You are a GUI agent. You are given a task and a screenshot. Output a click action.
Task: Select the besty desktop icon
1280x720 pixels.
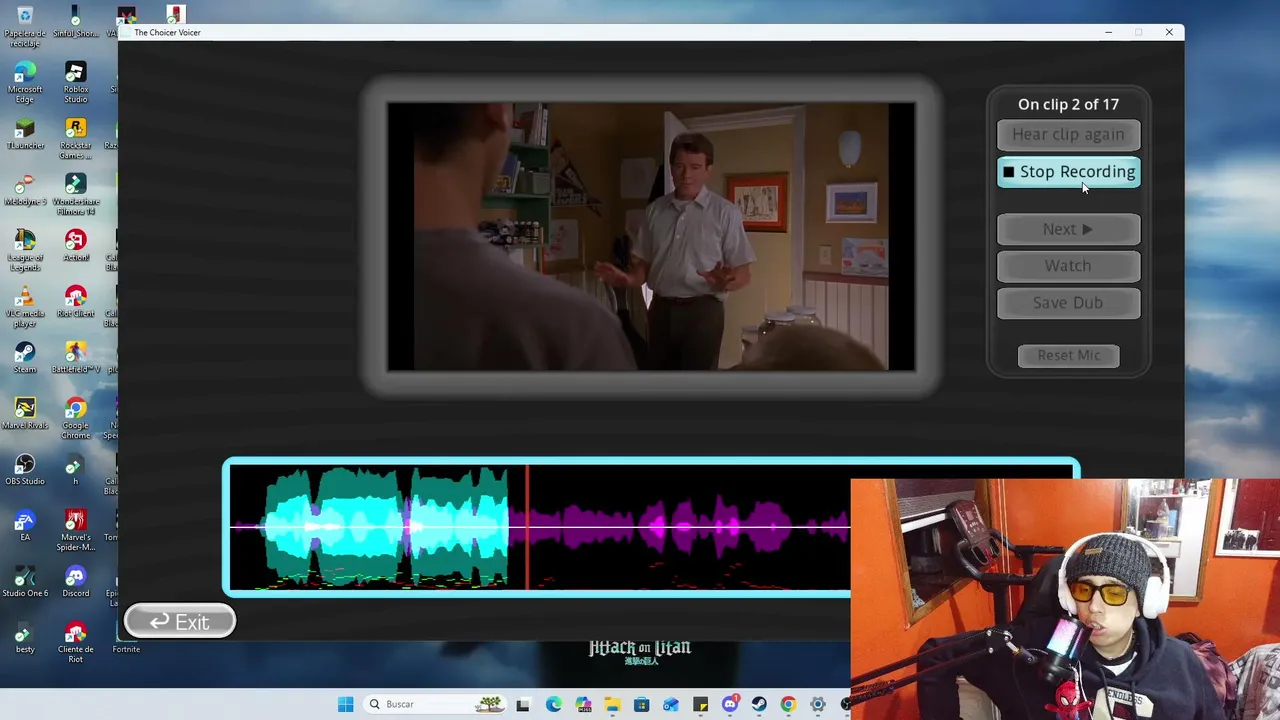pyautogui.click(x=25, y=638)
